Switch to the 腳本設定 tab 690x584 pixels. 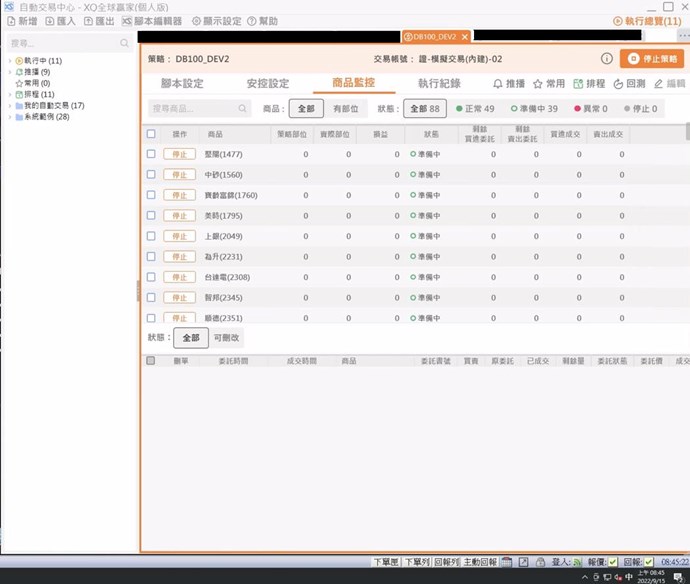click(x=182, y=83)
